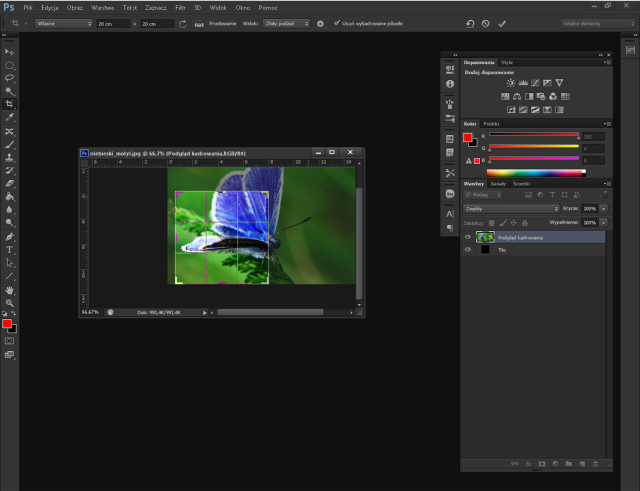Open the Crop tool preset picker arrow
The width and height of the screenshot is (640, 491).
(25, 23)
